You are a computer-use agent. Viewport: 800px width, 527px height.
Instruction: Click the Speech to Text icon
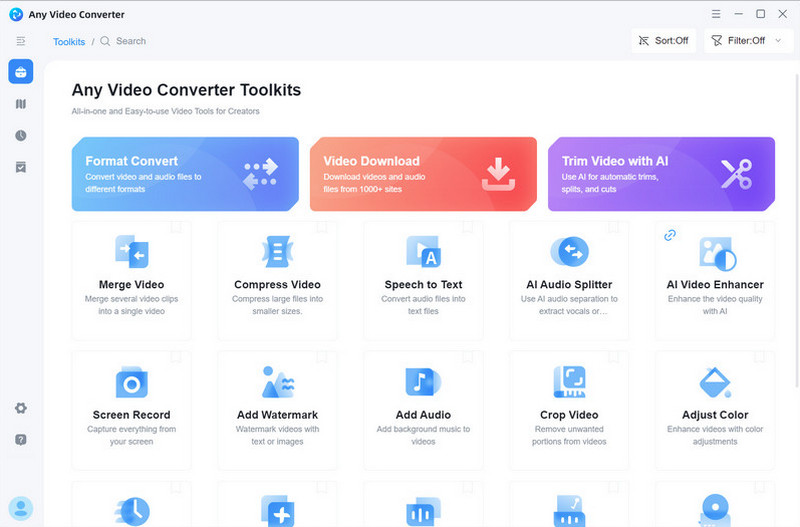point(423,252)
